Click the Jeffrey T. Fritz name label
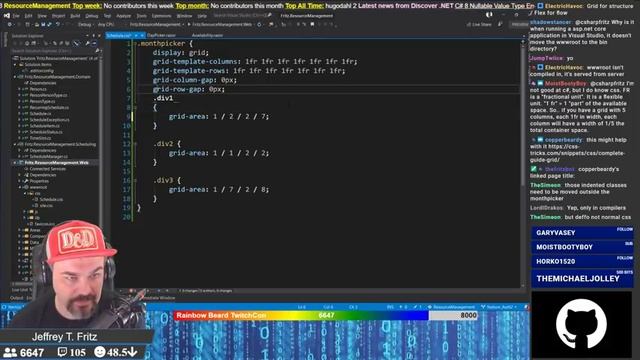Image resolution: width=640 pixels, height=360 pixels. coord(64,337)
